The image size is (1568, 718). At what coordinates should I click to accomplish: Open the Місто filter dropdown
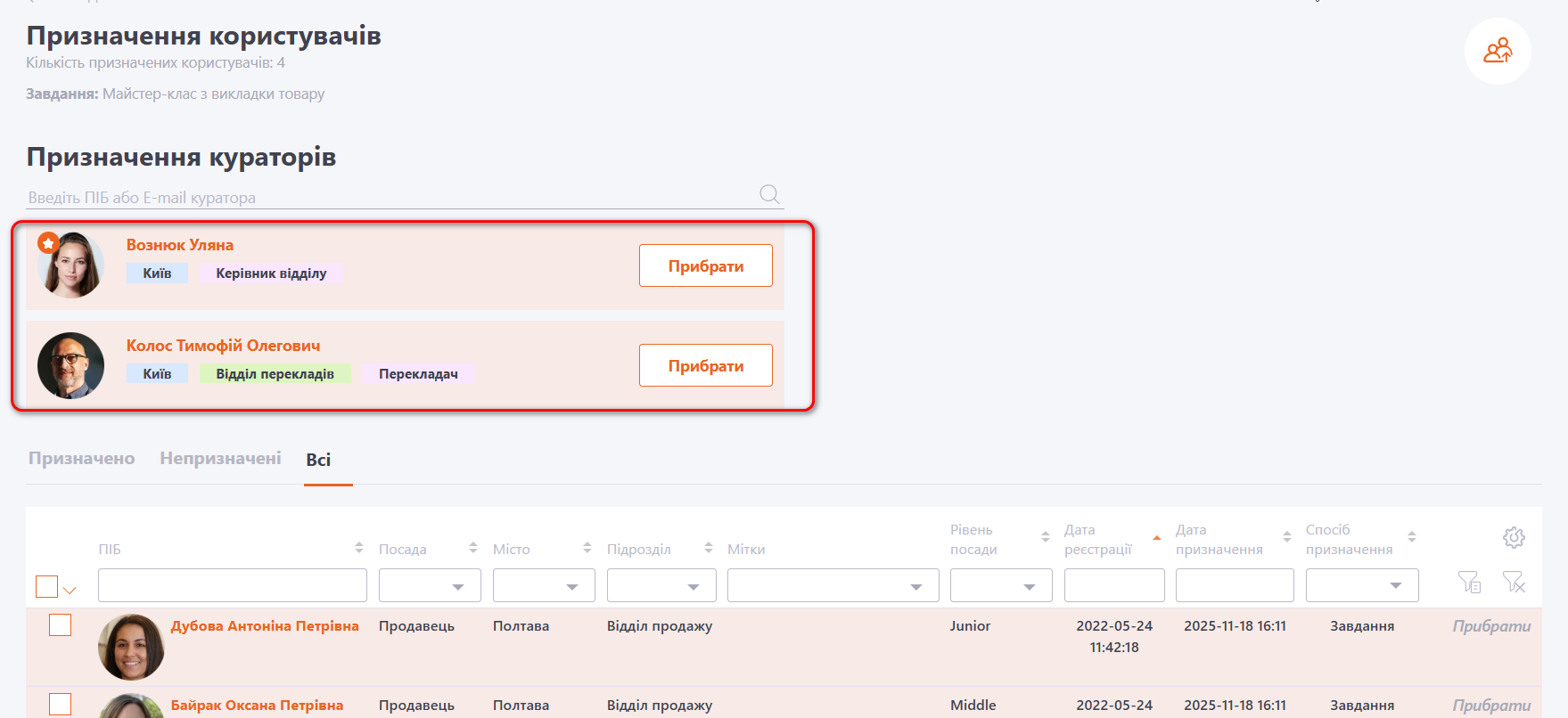point(544,586)
